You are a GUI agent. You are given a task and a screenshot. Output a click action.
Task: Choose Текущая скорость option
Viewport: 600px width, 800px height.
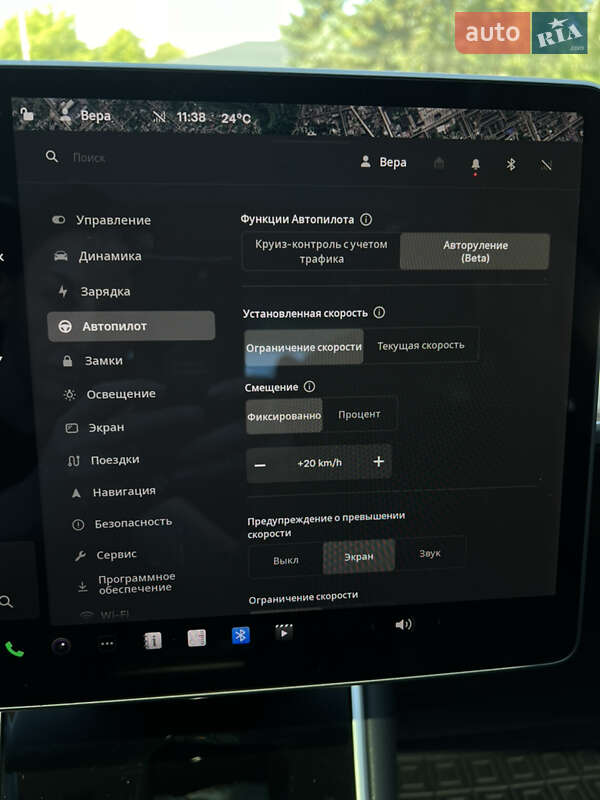click(x=421, y=345)
